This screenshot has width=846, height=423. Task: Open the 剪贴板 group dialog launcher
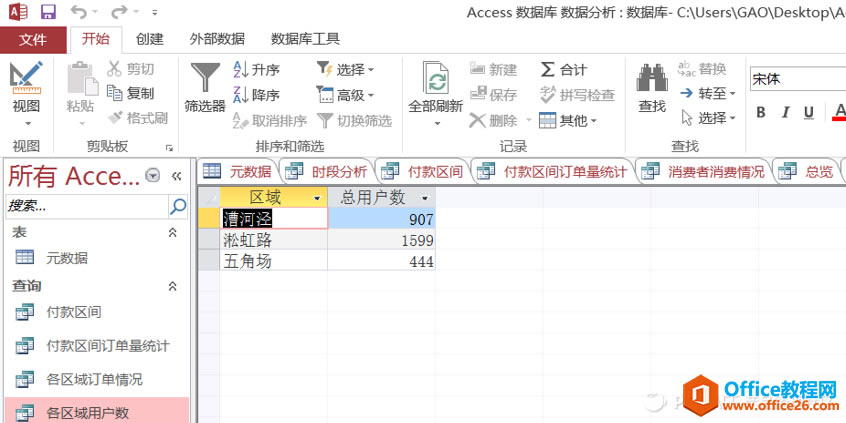[169, 147]
